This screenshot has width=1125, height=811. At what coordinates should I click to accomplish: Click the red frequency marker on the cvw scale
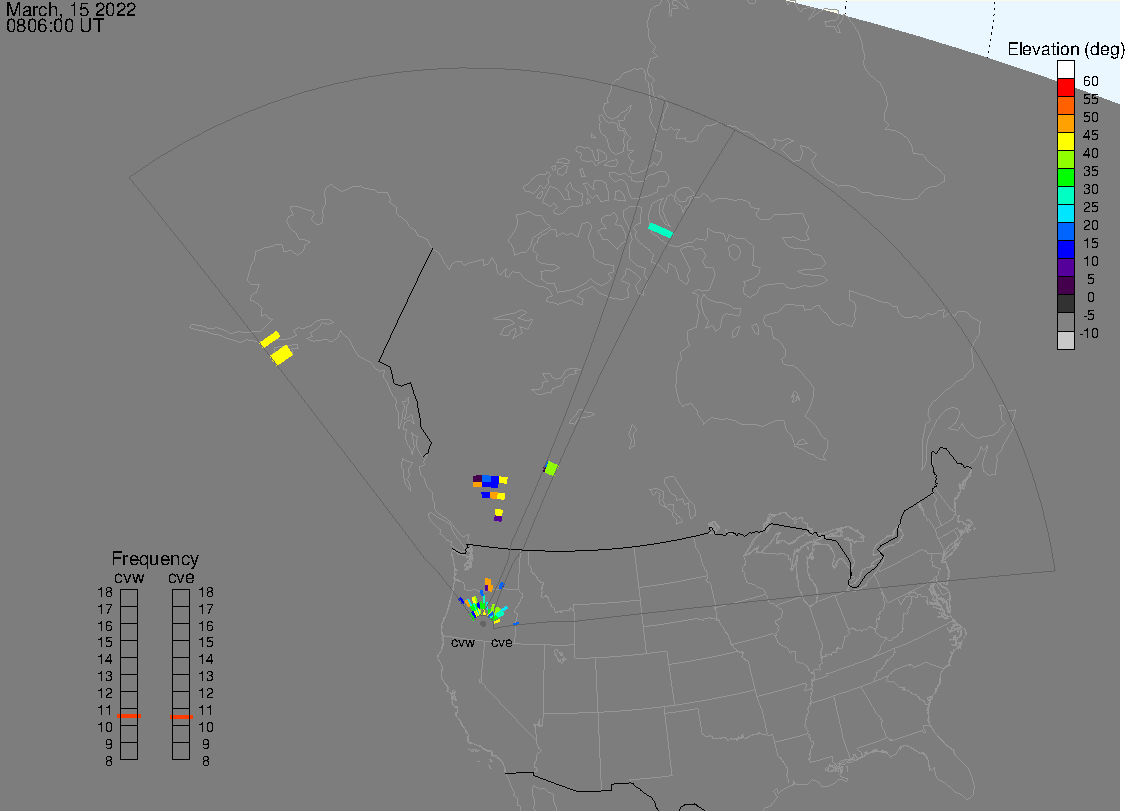(x=129, y=716)
